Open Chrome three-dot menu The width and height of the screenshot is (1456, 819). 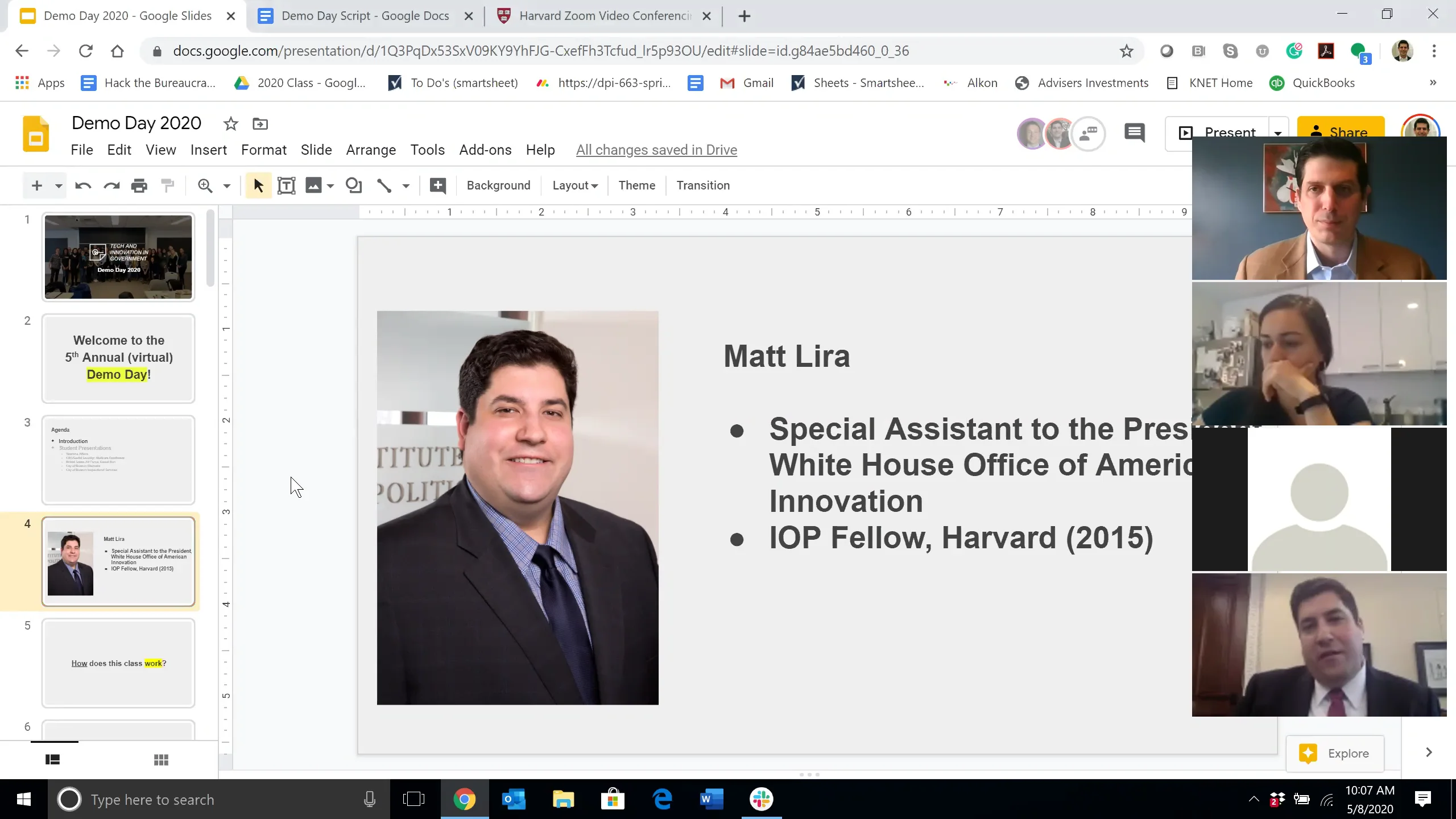(x=1434, y=51)
